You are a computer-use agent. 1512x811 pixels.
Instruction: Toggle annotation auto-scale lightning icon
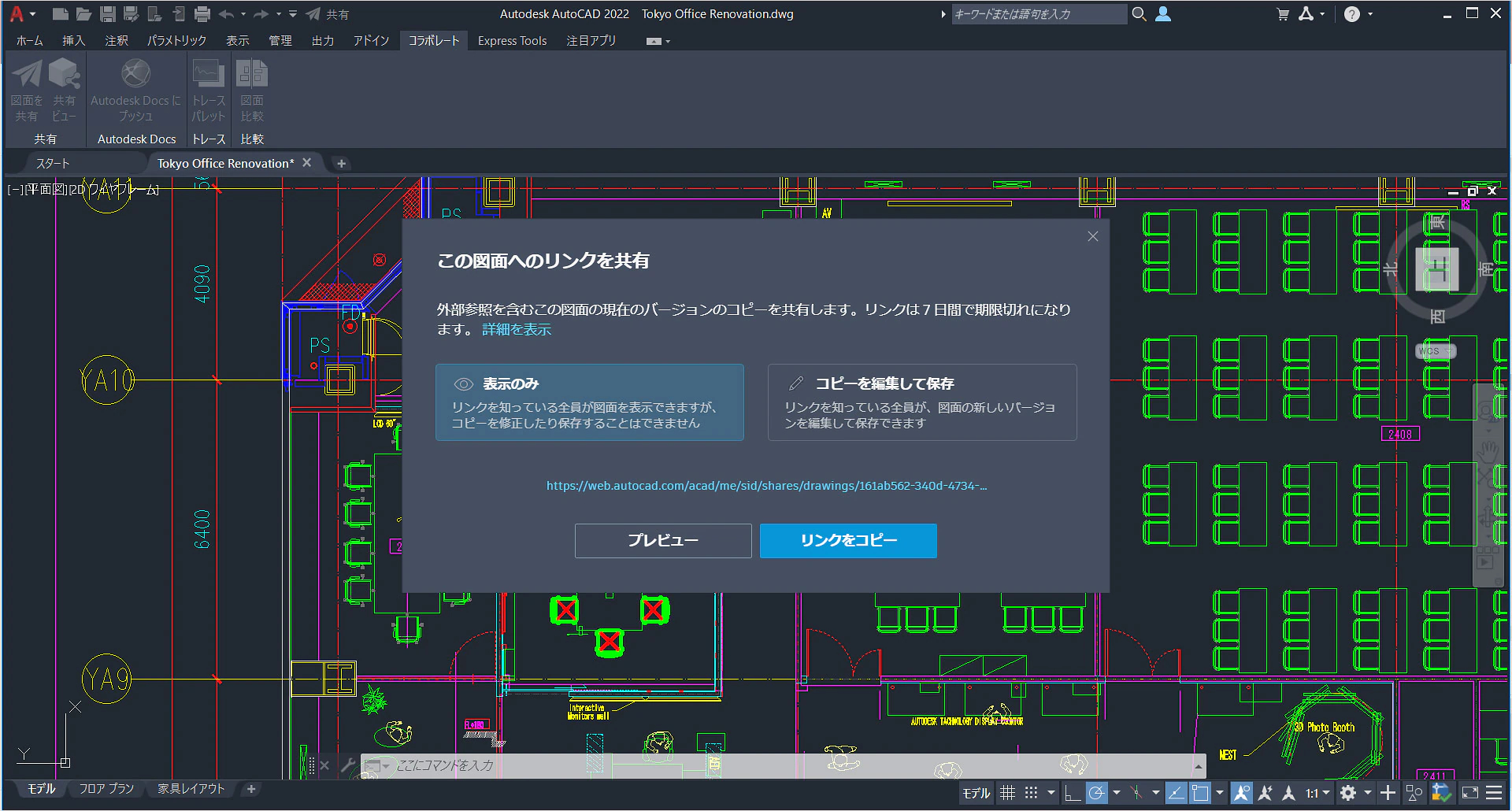[1266, 793]
